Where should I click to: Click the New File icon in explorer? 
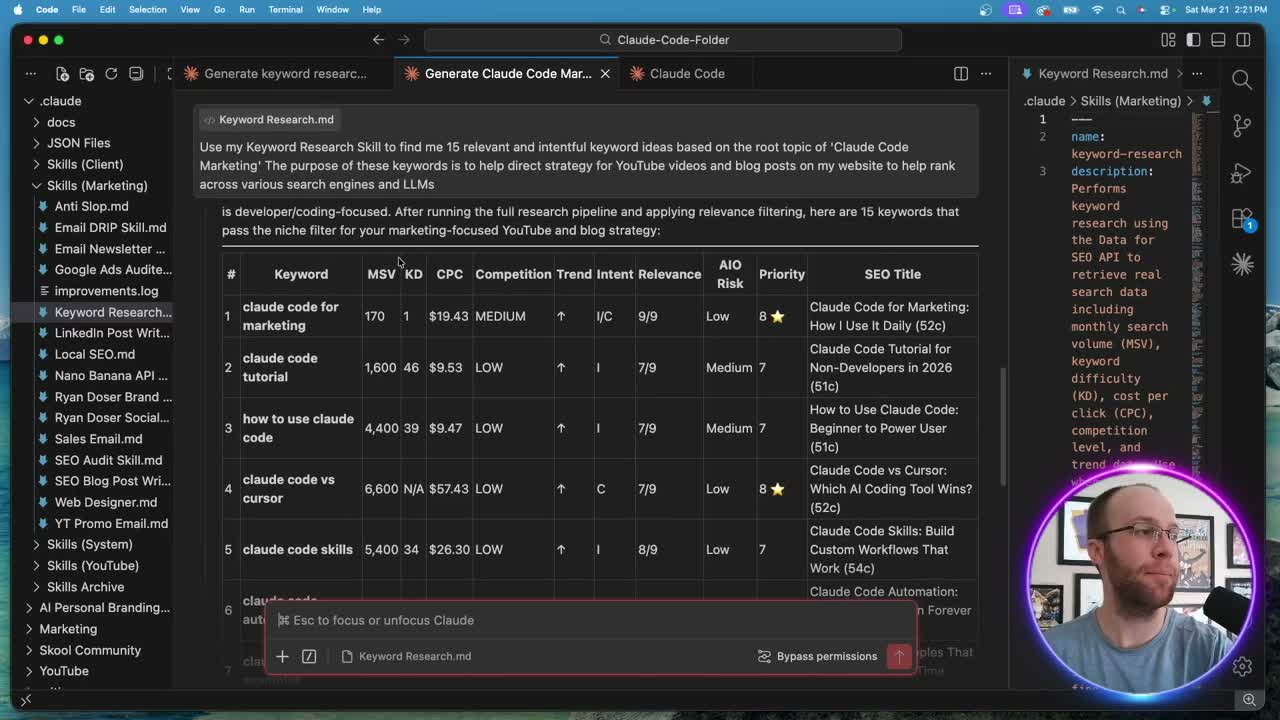point(62,73)
